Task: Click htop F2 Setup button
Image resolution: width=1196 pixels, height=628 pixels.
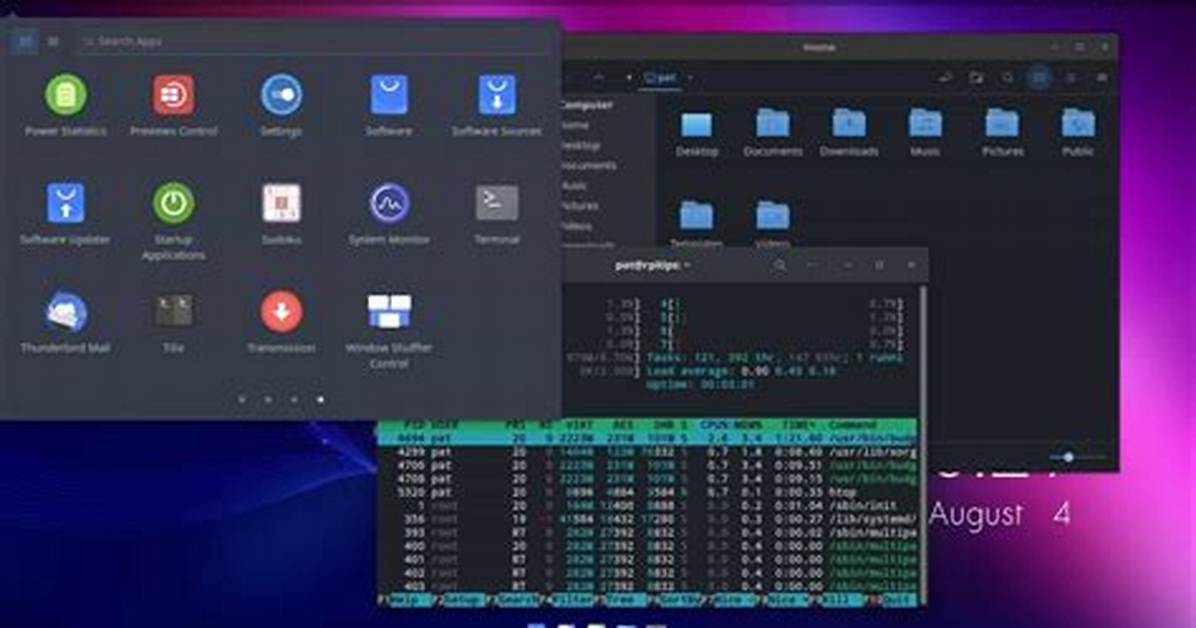Action: 461,600
